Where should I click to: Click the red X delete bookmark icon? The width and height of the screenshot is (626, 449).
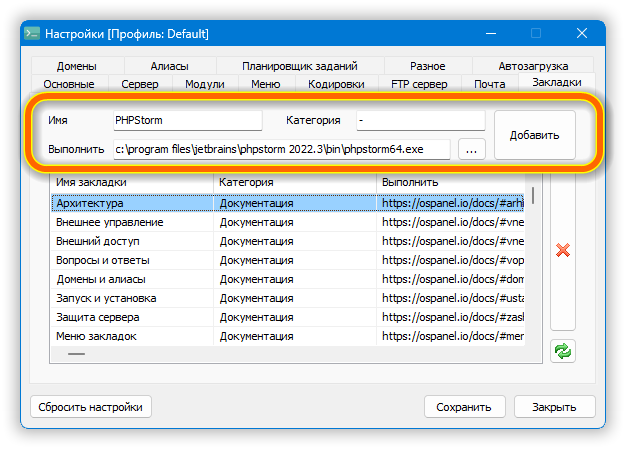click(562, 250)
